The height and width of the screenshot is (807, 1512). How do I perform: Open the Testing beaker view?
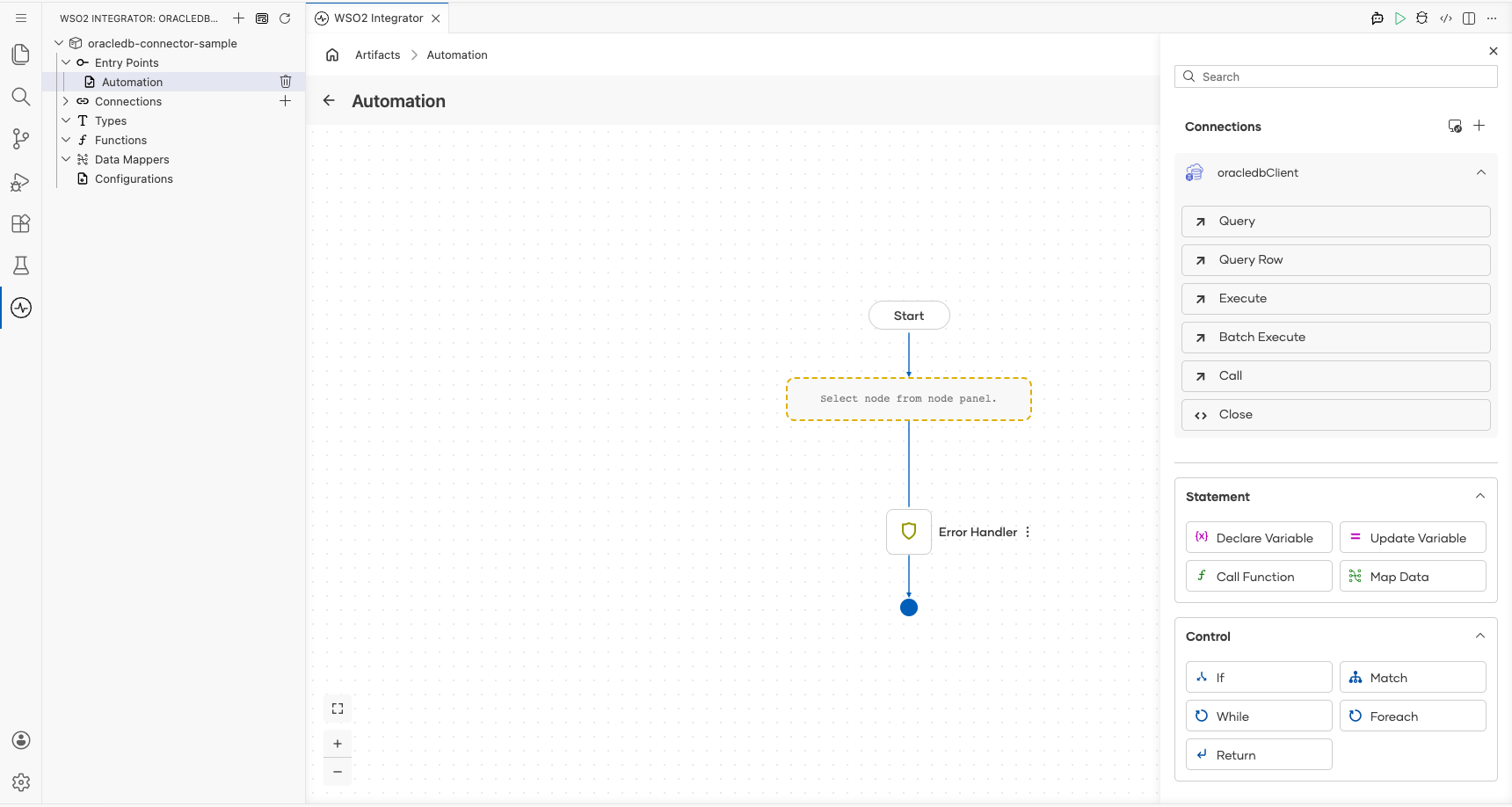point(21,265)
